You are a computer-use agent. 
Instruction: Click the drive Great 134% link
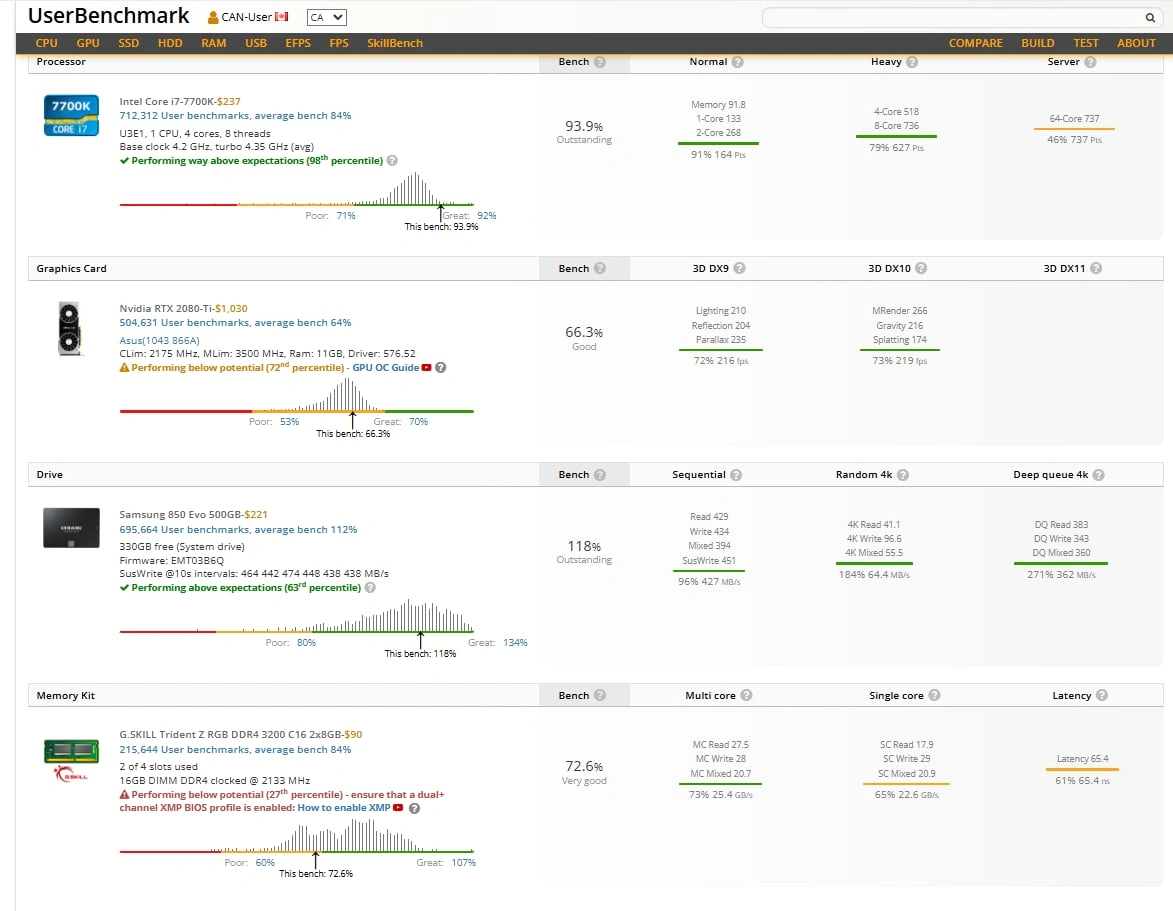click(515, 642)
